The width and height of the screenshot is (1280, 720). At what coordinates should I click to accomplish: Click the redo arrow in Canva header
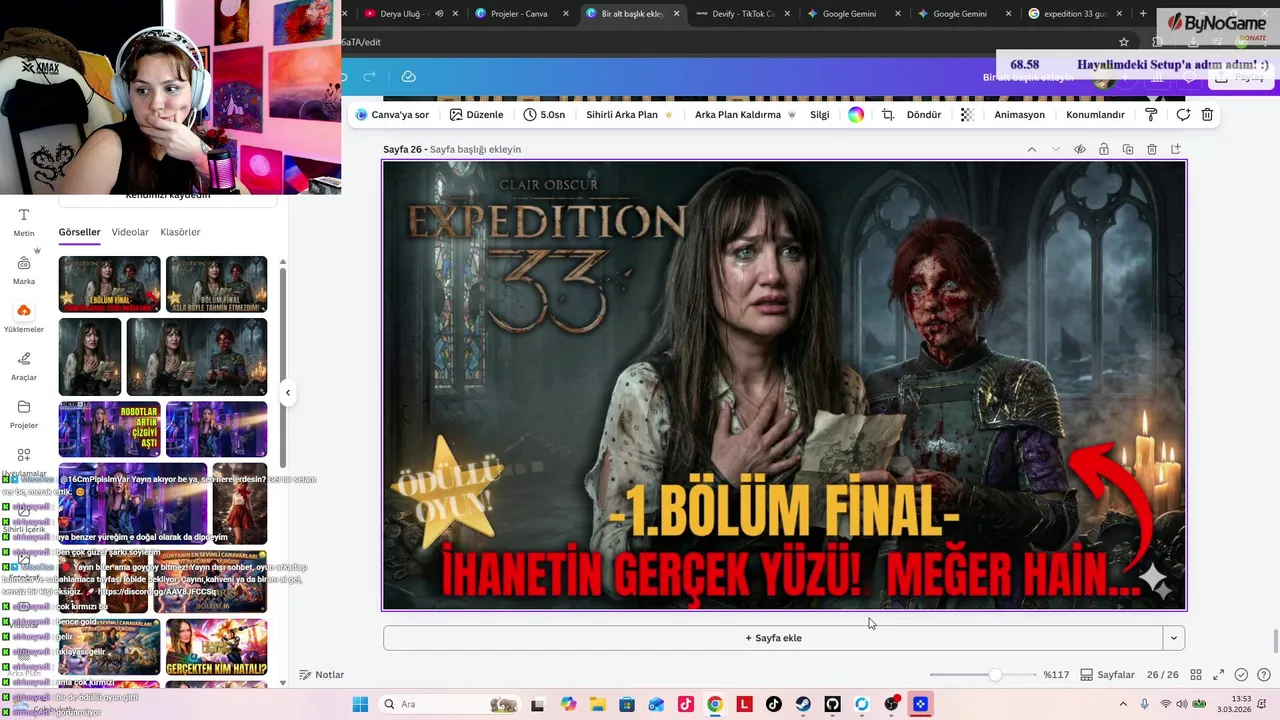pyautogui.click(x=369, y=77)
